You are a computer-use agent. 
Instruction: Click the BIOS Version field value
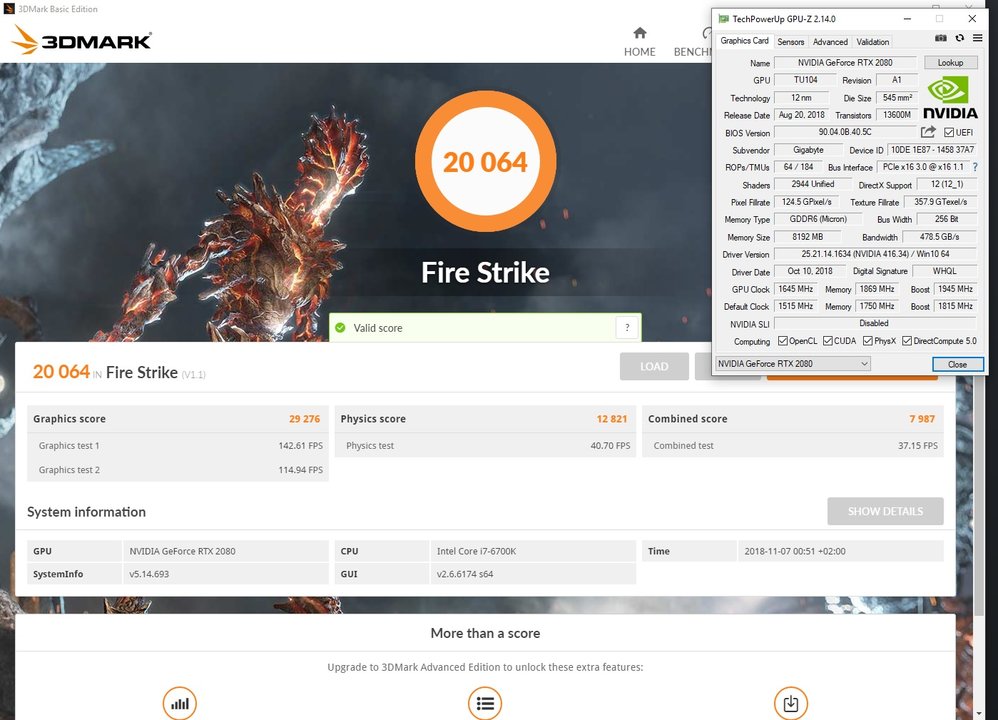click(x=845, y=132)
